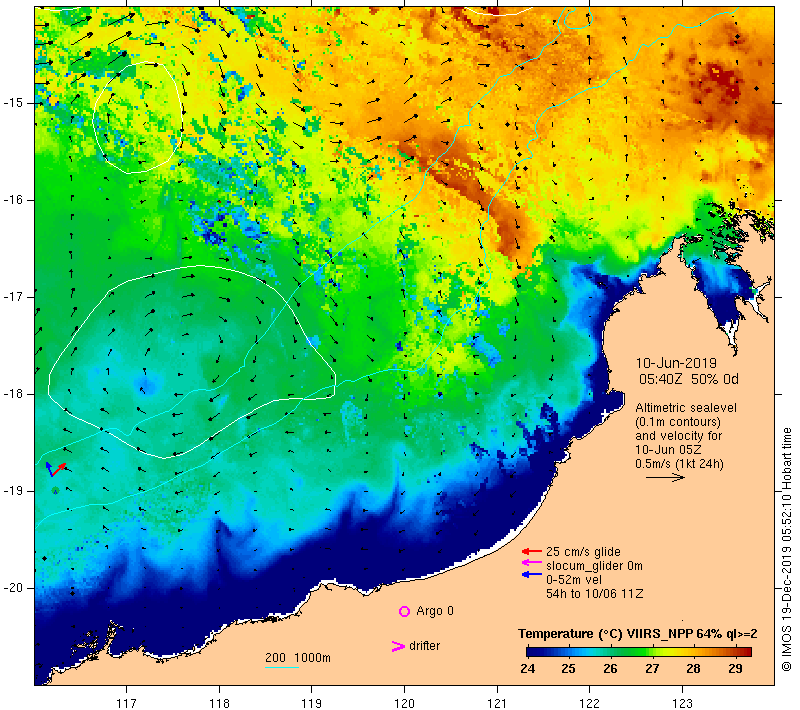Viewport: 800px width, 710px height.
Task: Click the red 25 cm/s glide arrow
Action: pos(532,551)
